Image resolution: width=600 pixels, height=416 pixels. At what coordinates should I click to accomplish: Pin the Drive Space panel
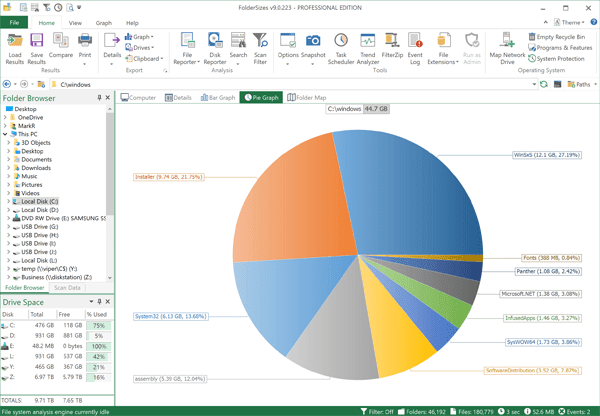coord(99,302)
